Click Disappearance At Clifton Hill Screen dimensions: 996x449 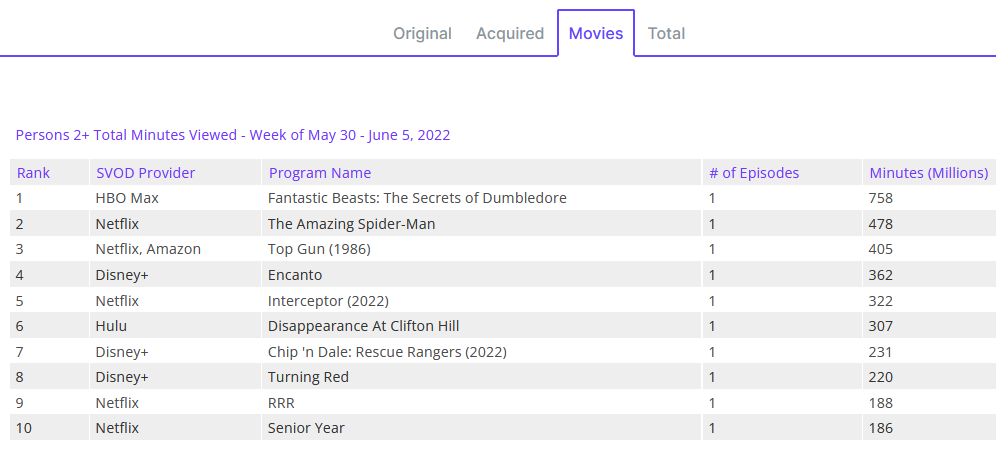pyautogui.click(x=363, y=326)
